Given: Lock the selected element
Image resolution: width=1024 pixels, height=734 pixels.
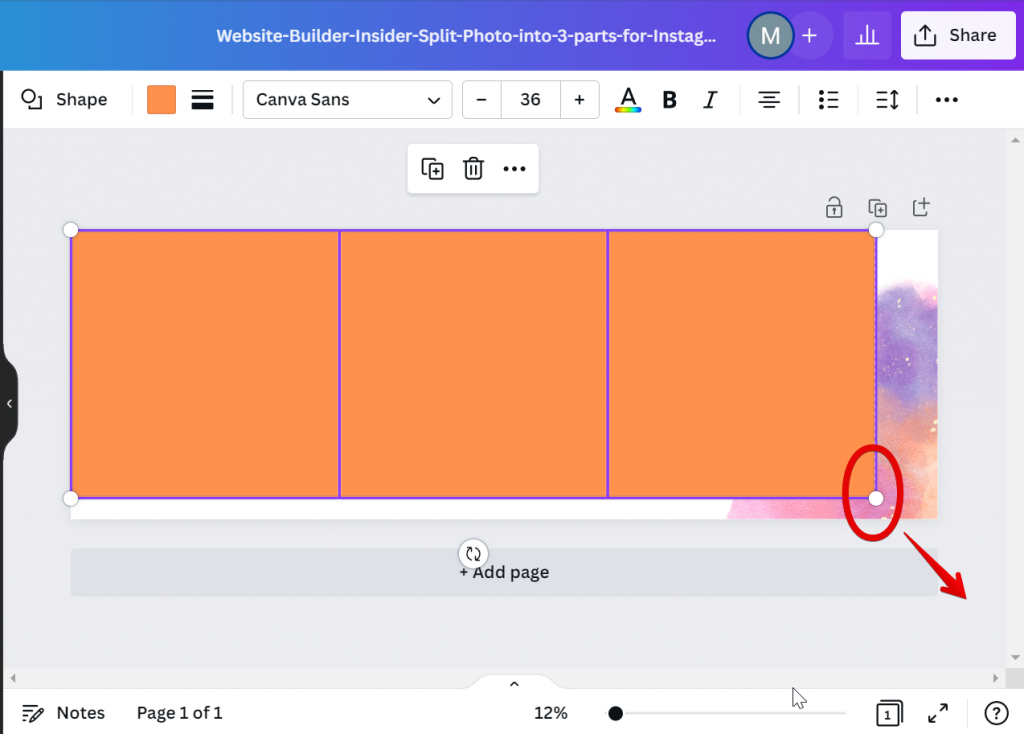Looking at the screenshot, I should (833, 207).
